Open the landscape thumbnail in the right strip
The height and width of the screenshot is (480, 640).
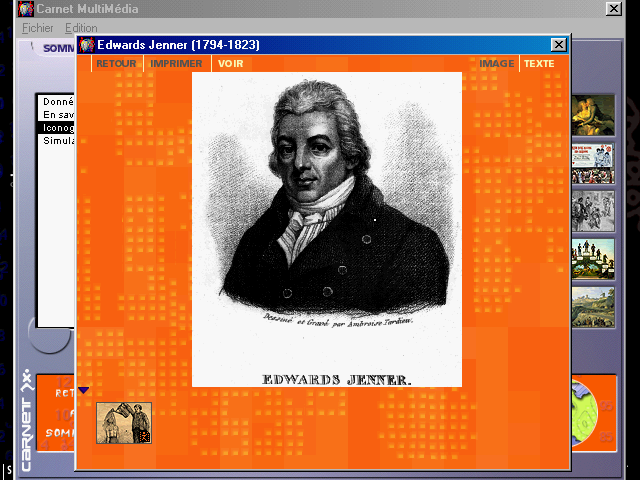click(593, 307)
